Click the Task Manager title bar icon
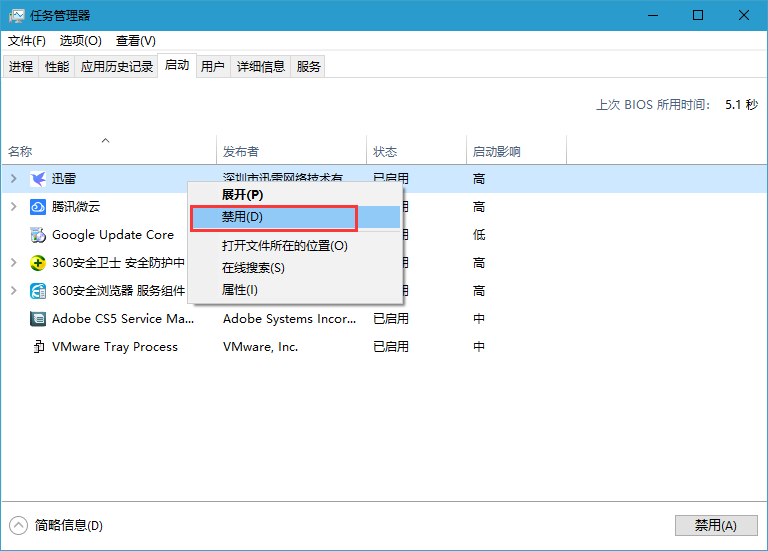 16,15
